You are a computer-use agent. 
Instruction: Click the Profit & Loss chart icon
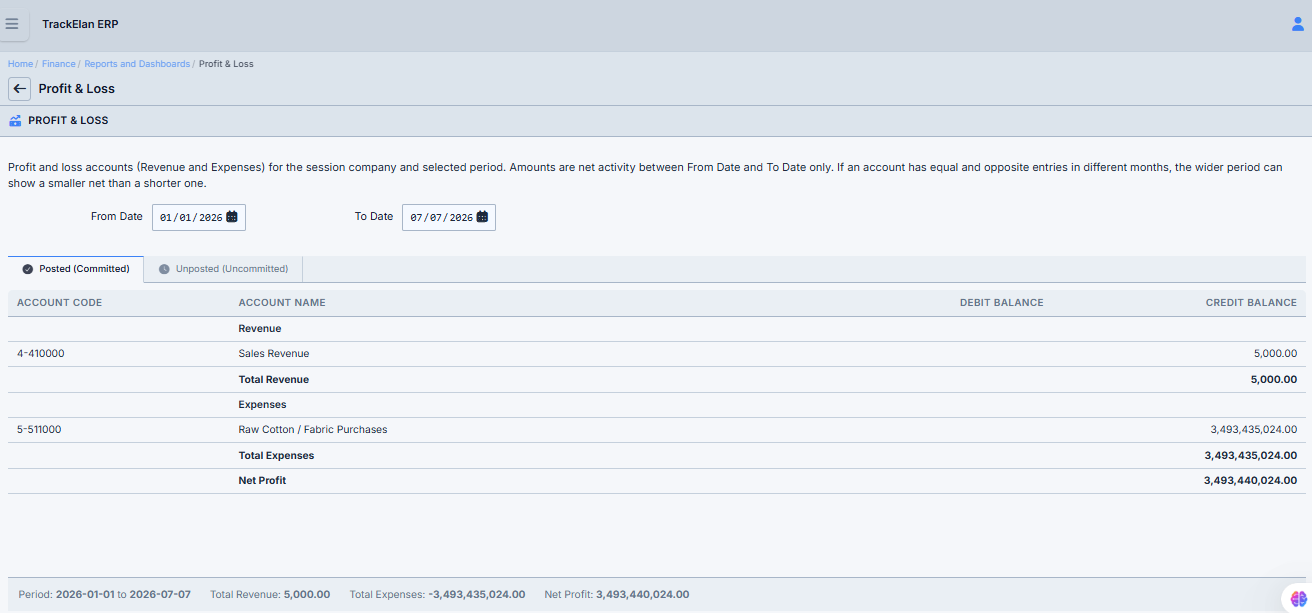tap(15, 121)
